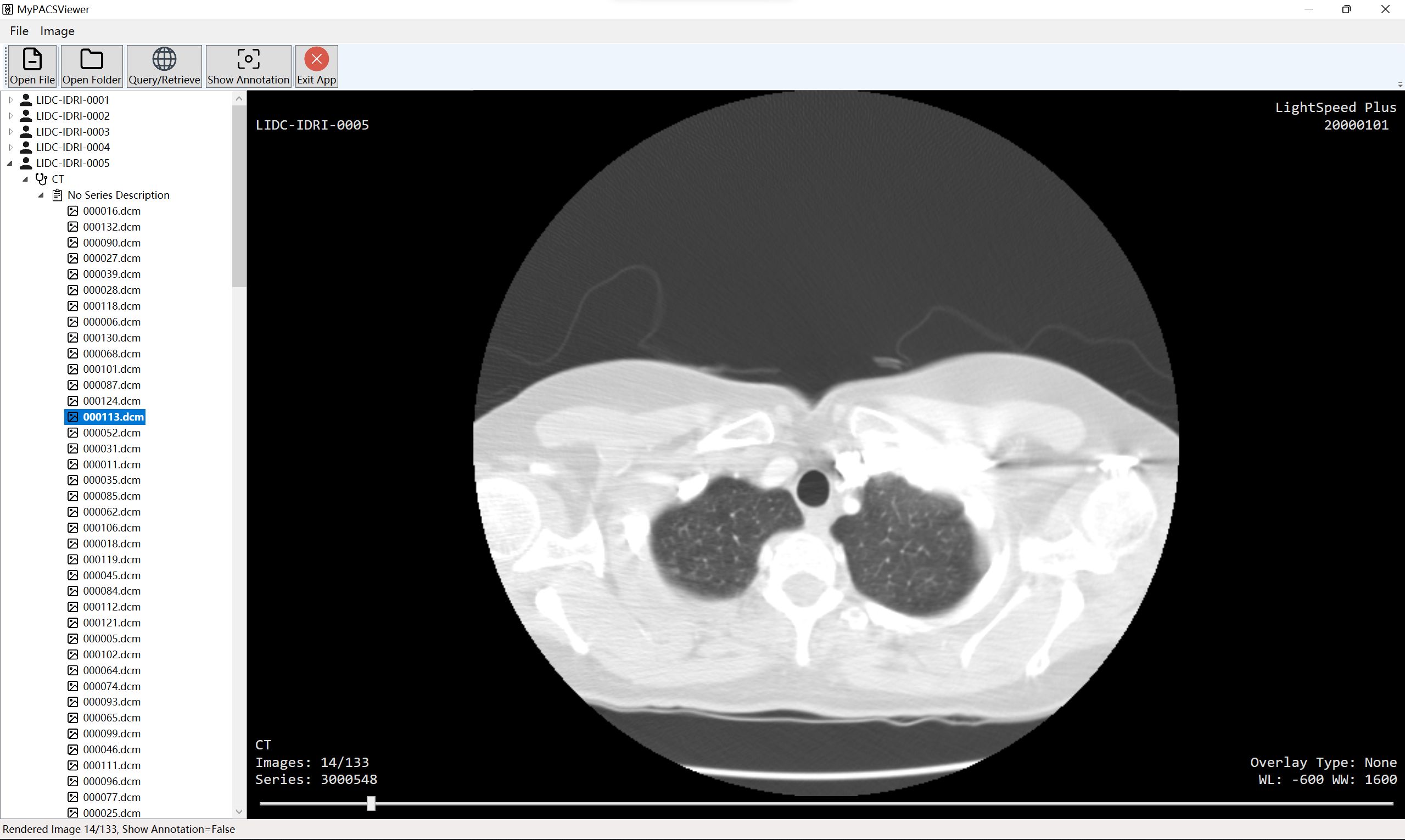Click the image slice slider handle
This screenshot has width=1405, height=840.
[x=371, y=803]
